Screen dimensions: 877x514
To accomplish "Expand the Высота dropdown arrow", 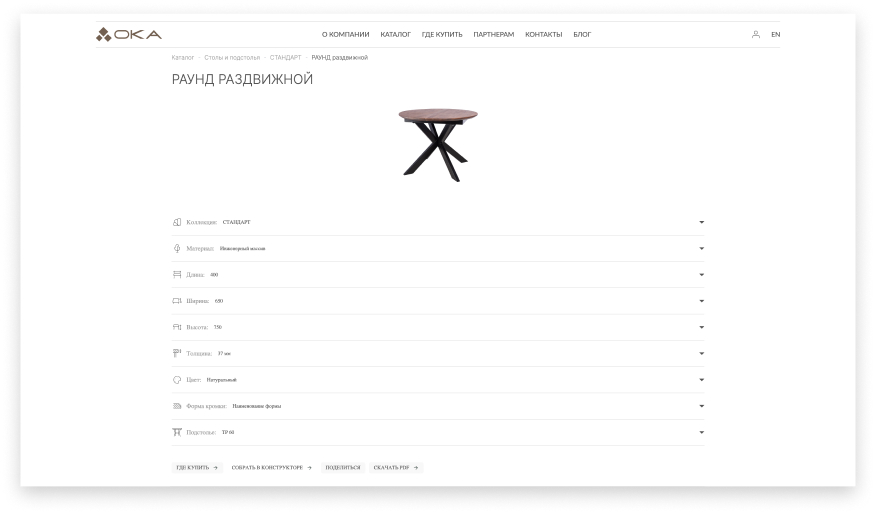I will (701, 327).
